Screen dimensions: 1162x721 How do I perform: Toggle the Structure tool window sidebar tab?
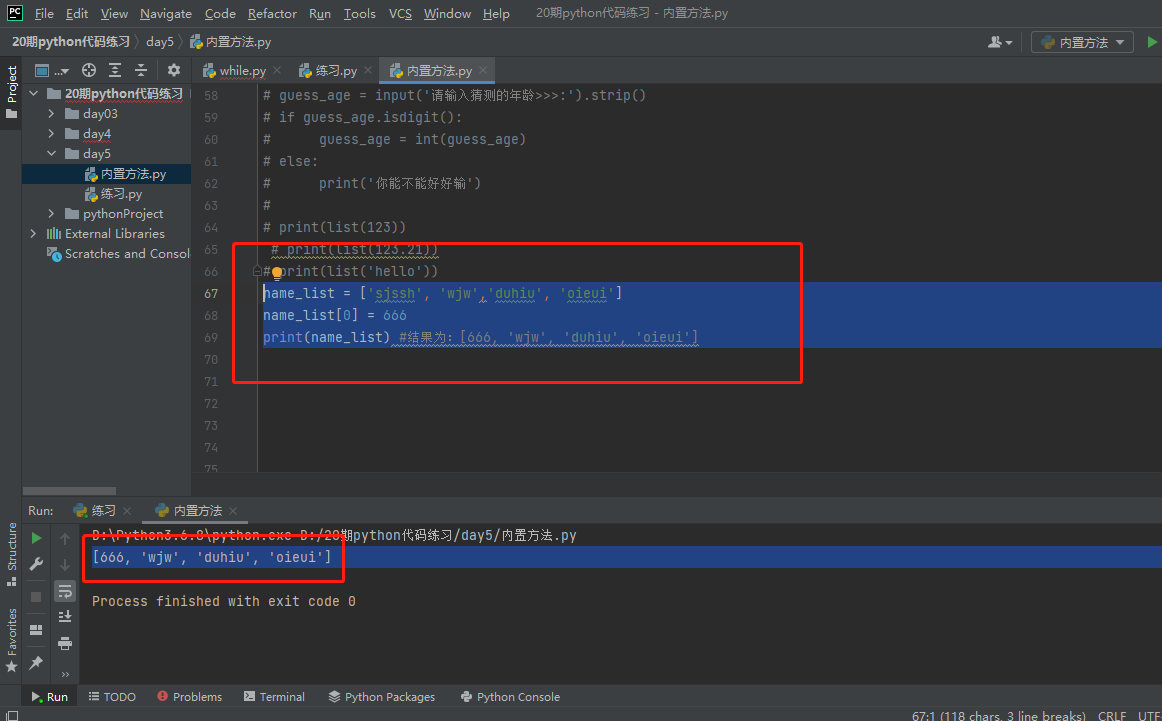[11, 554]
